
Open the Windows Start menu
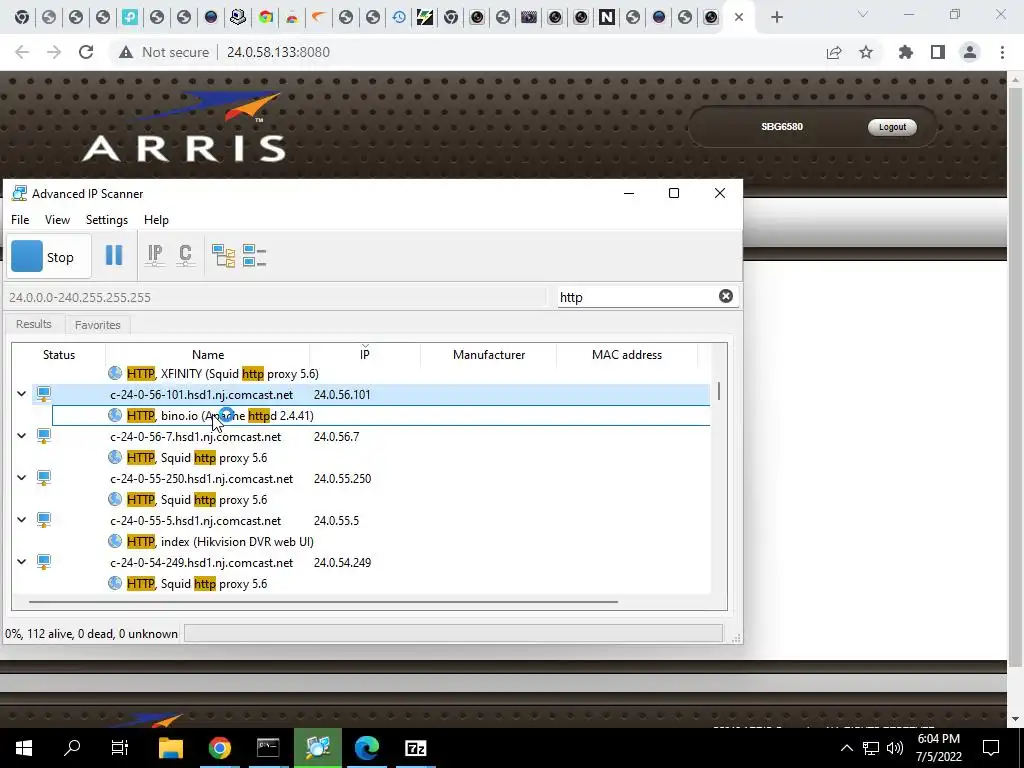tap(24, 748)
